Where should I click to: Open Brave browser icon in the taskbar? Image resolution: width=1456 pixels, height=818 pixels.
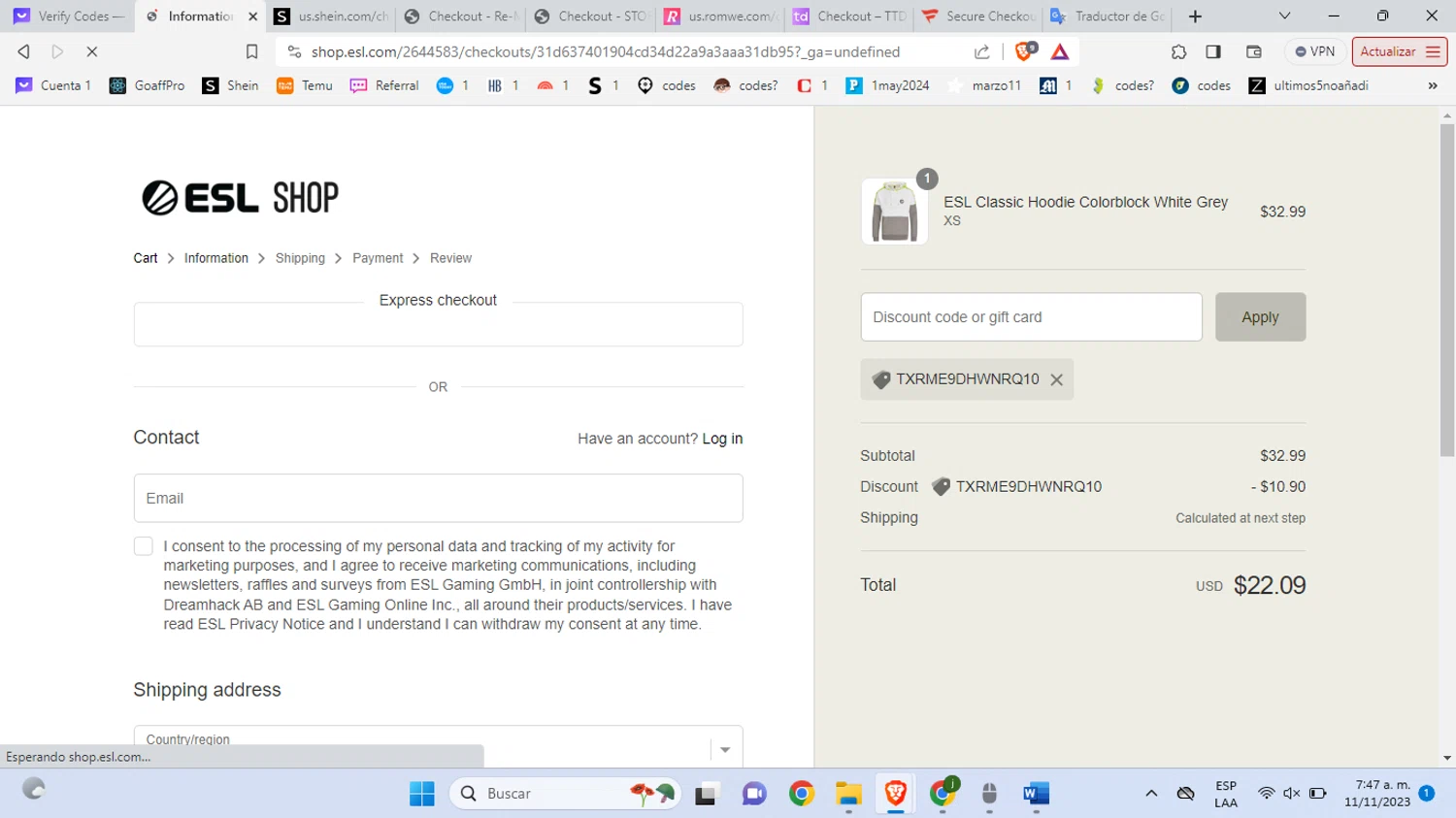pyautogui.click(x=895, y=794)
